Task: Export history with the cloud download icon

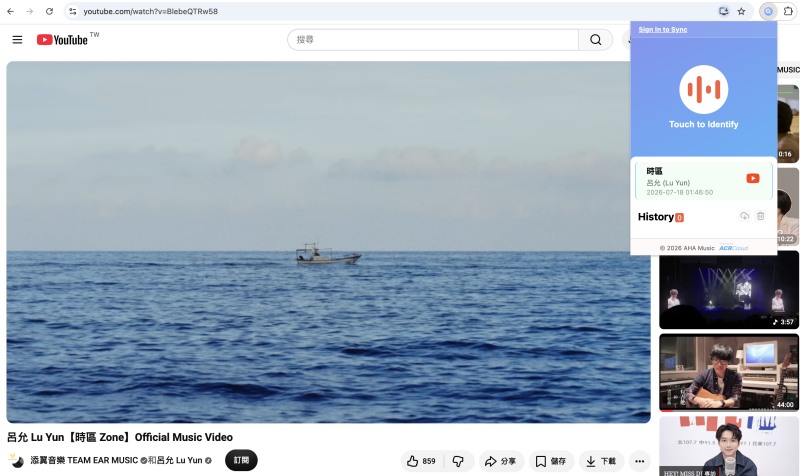Action: [744, 216]
